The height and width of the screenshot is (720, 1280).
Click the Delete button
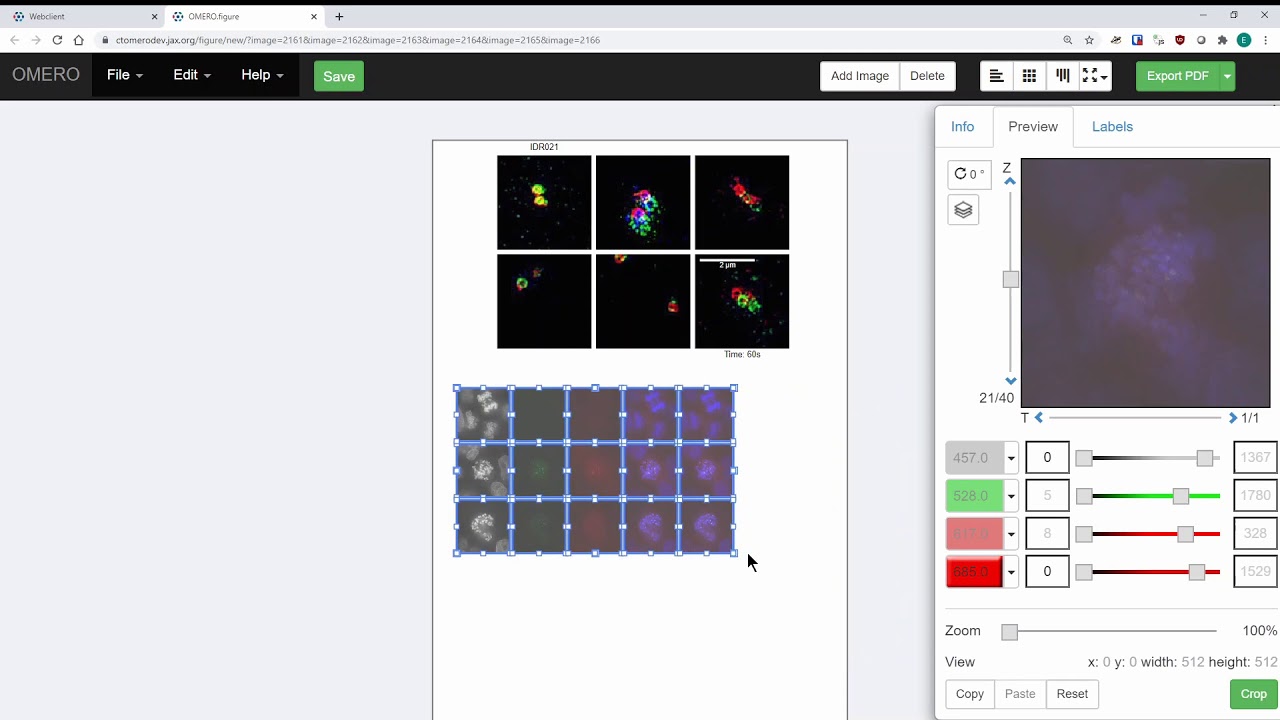coord(927,76)
